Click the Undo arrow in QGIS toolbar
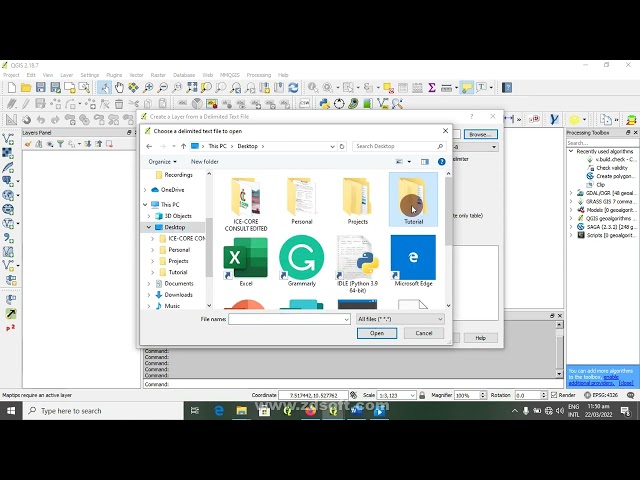640x480 pixels. (41, 120)
